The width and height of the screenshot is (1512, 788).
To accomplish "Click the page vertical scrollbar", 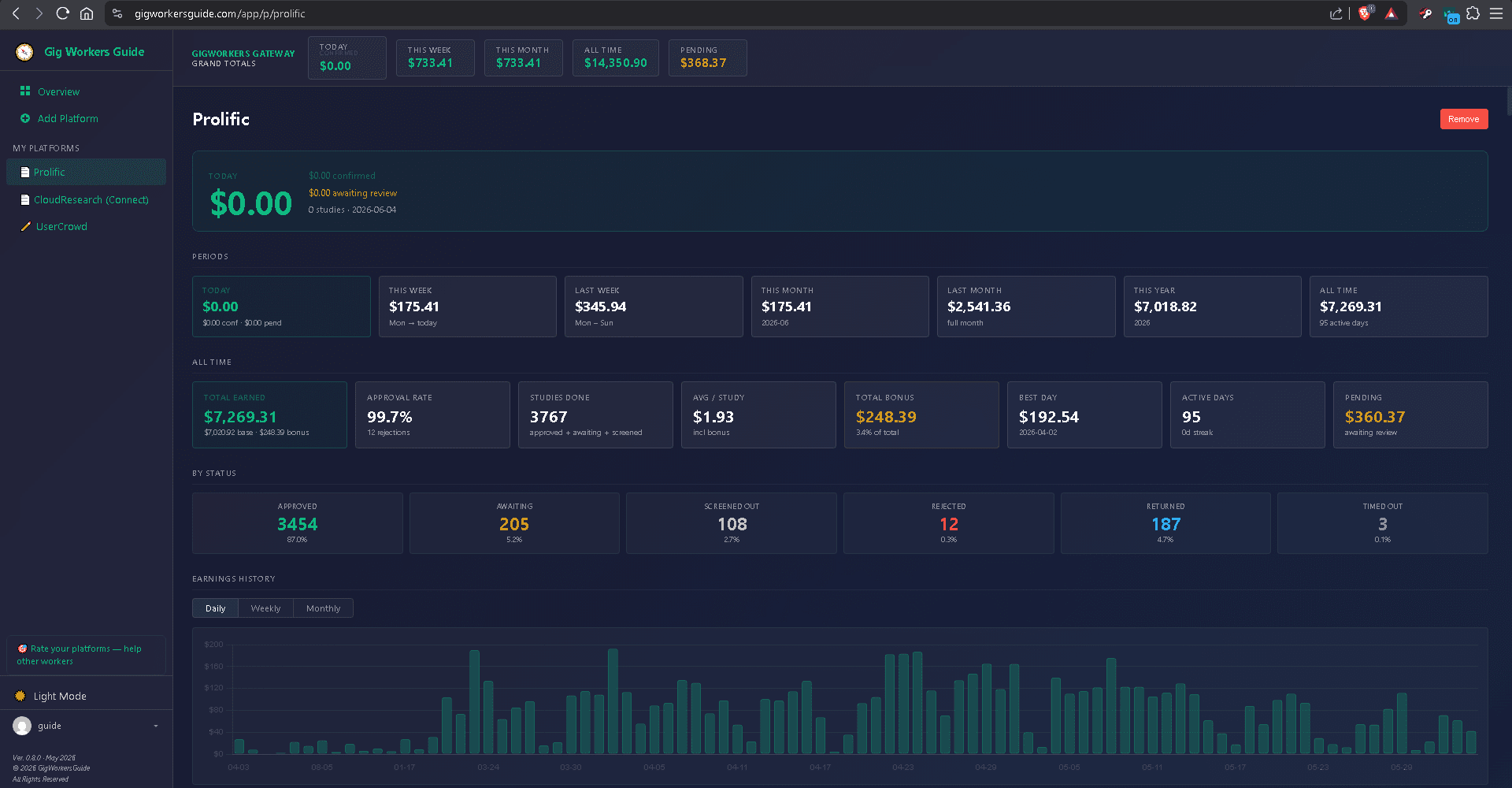I will (1508, 102).
